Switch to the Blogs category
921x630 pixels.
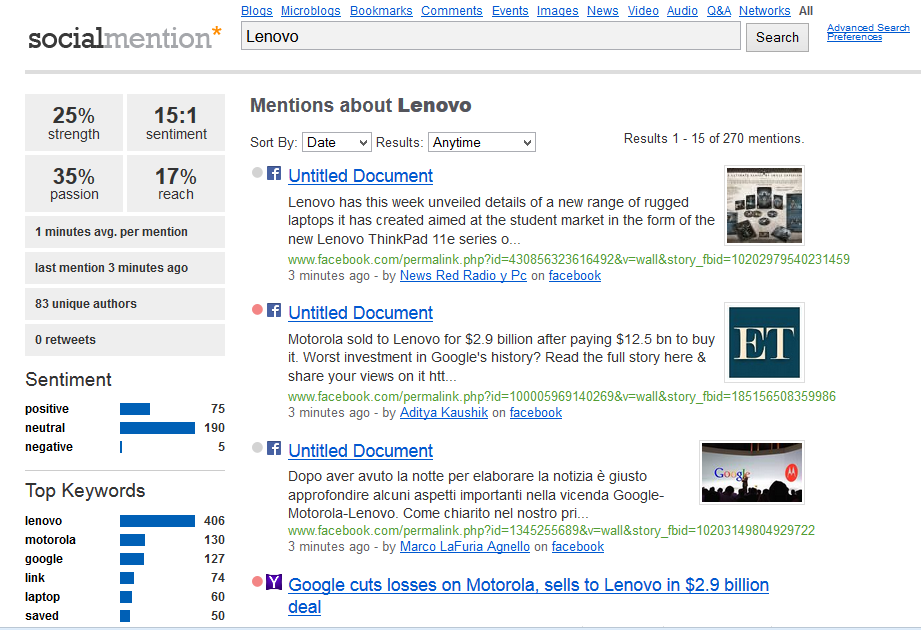257,11
